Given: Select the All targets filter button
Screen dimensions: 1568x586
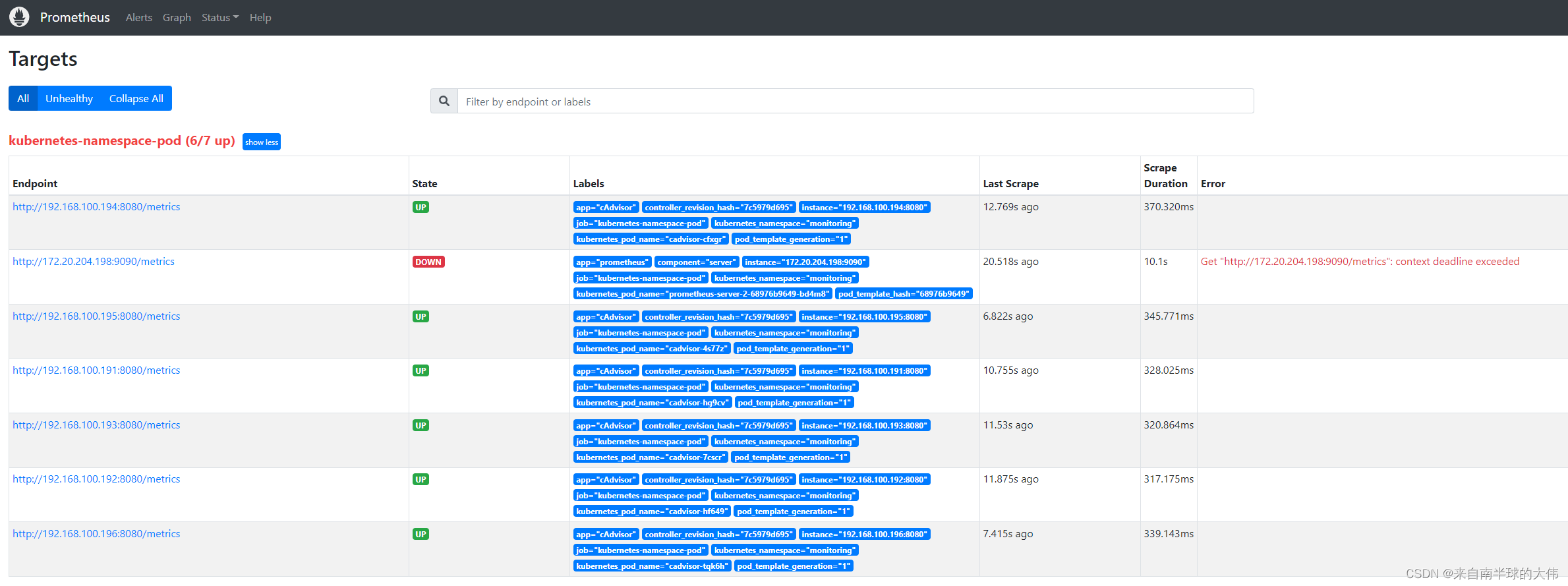Looking at the screenshot, I should (x=23, y=98).
